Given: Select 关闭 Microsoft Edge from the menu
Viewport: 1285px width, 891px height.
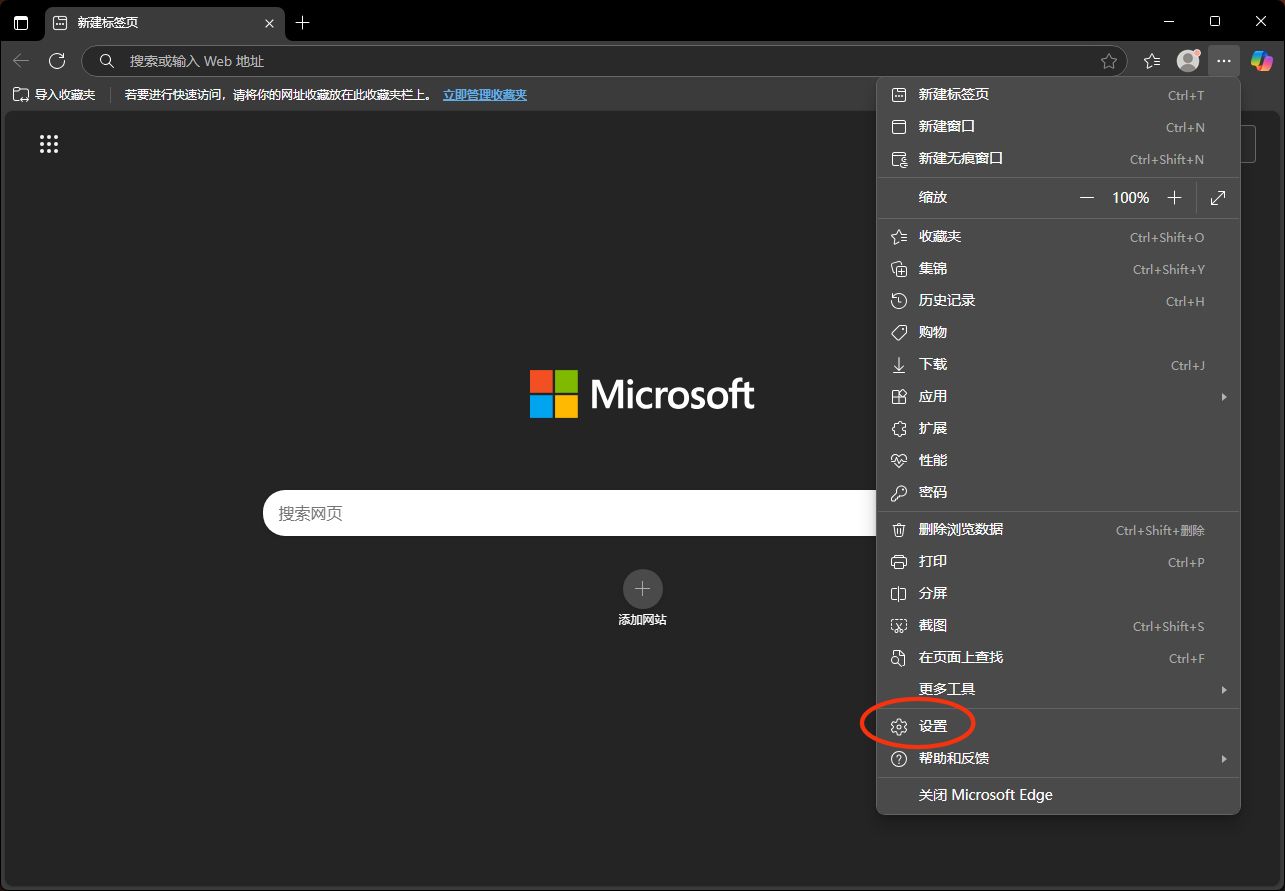Looking at the screenshot, I should pyautogui.click(x=1058, y=796).
